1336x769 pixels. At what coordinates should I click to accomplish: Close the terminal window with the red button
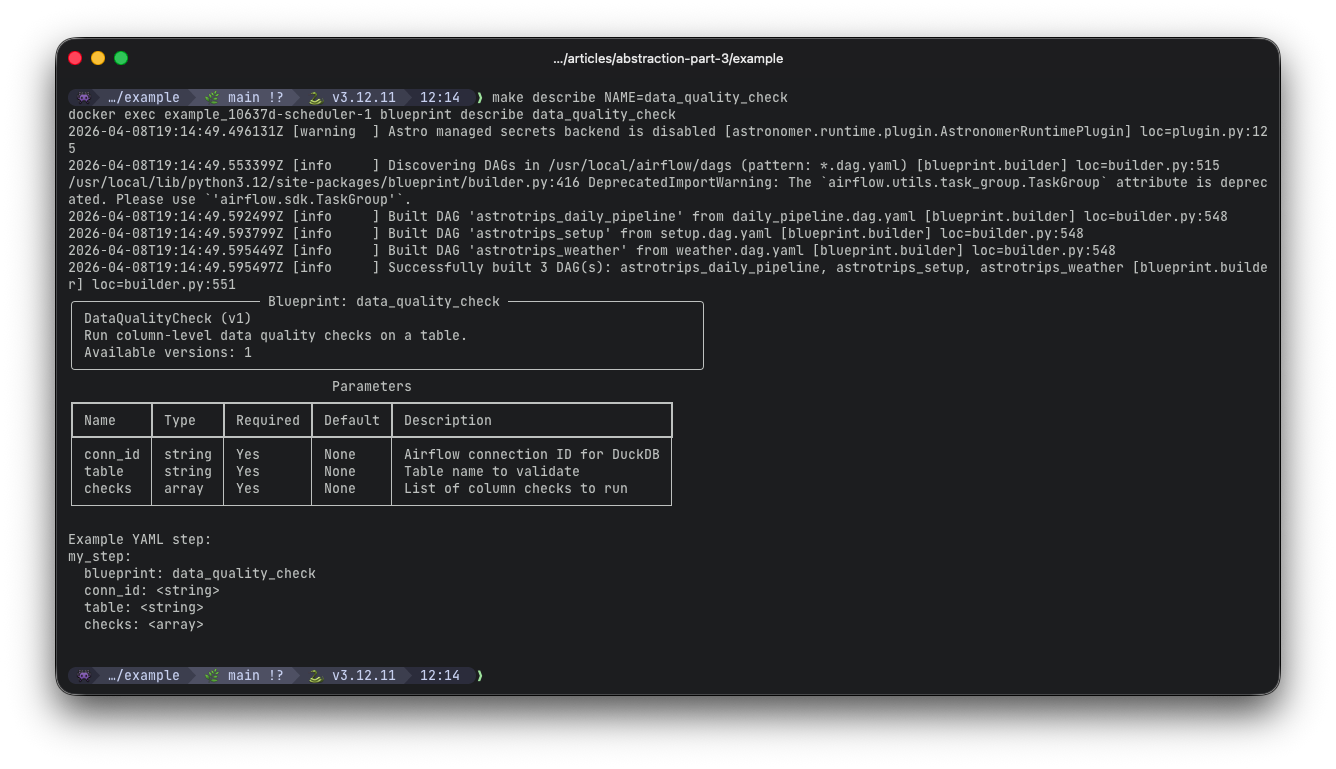pos(75,58)
